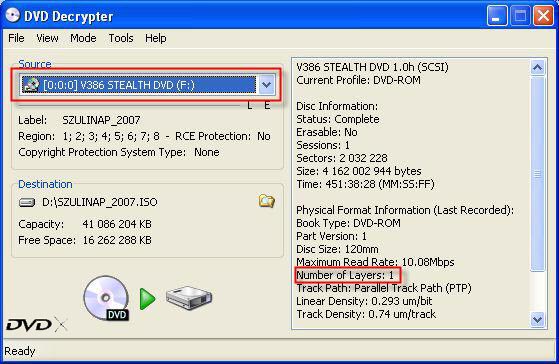
Task: Click 'Current Profile: DVD-ROM' text
Action: point(358,80)
